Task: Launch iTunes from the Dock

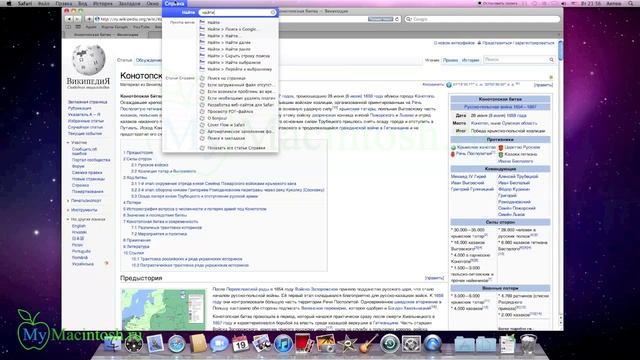Action: pos(283,344)
